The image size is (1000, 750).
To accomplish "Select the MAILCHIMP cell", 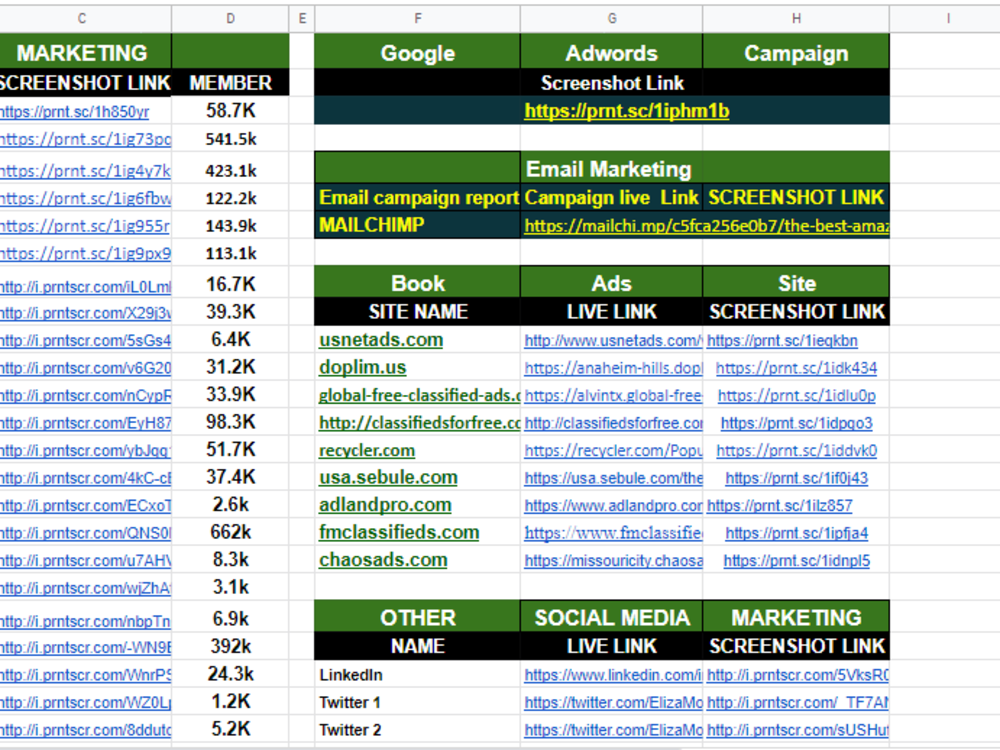I will click(x=418, y=225).
